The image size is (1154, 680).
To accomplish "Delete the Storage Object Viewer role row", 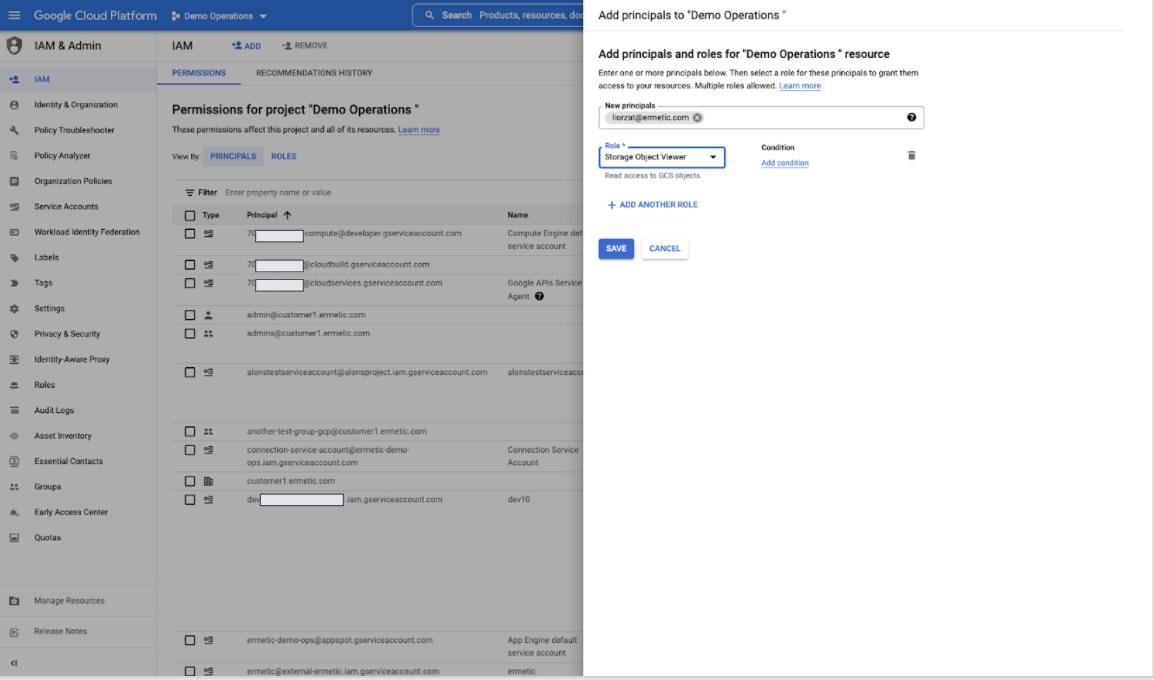I will [x=911, y=156].
